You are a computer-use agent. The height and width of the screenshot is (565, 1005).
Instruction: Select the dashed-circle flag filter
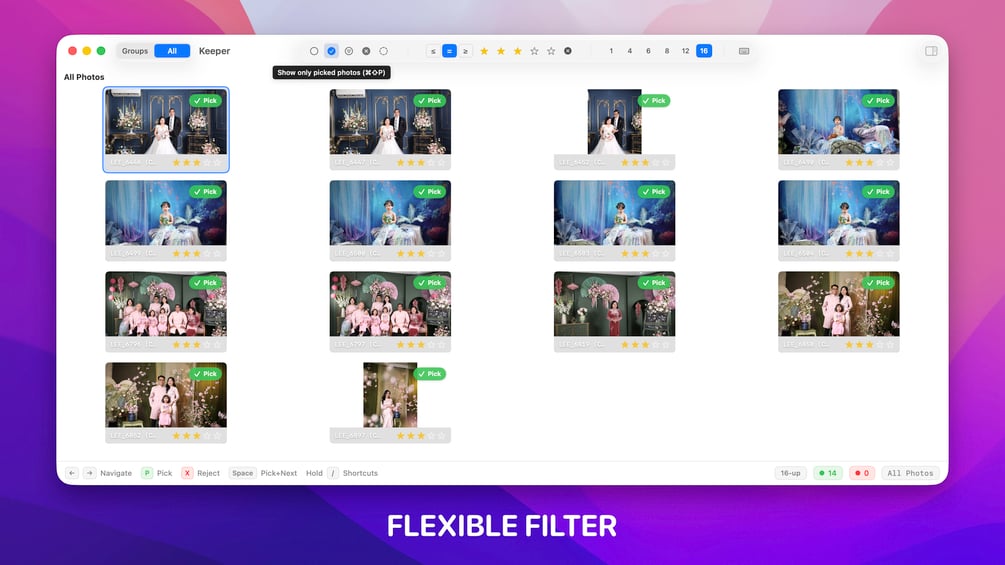383,51
